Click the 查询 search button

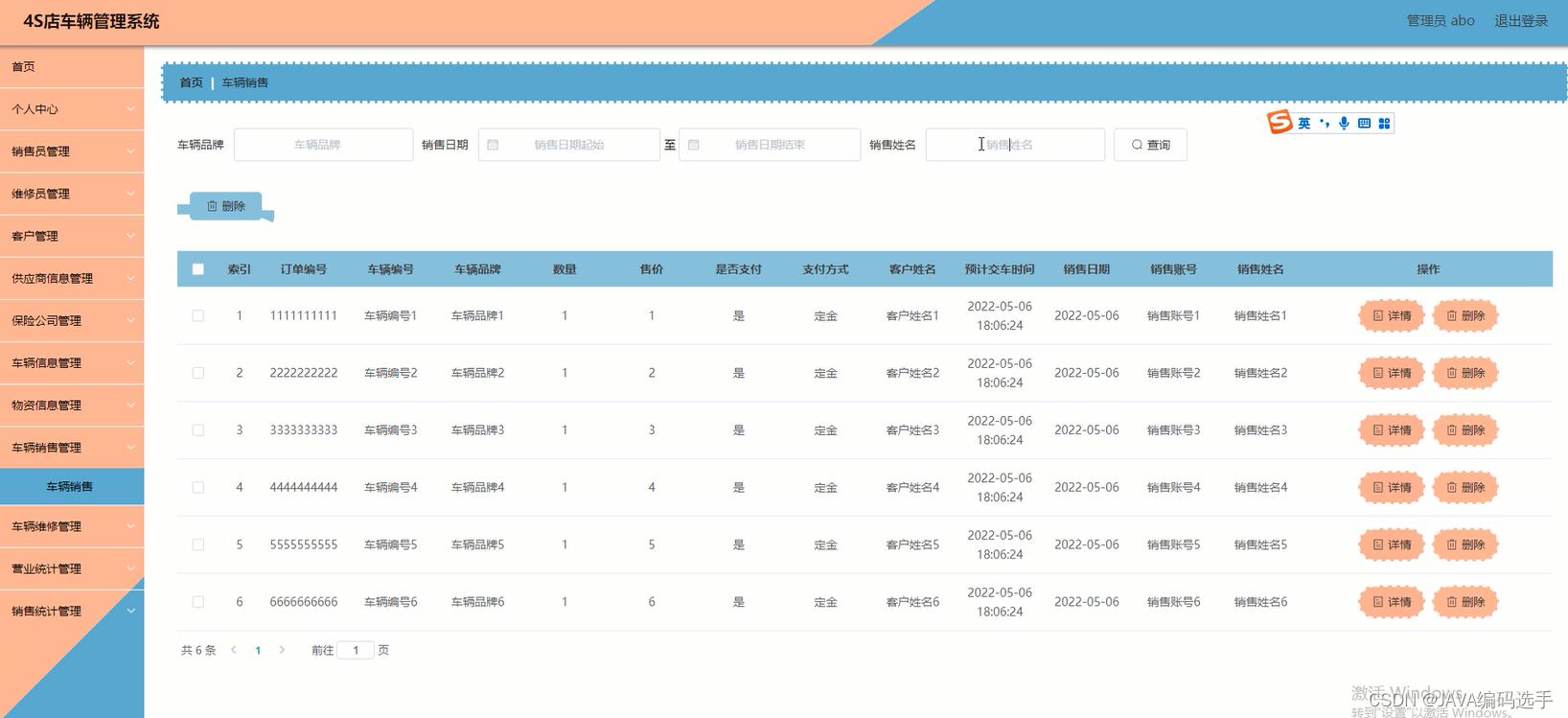click(x=1150, y=145)
